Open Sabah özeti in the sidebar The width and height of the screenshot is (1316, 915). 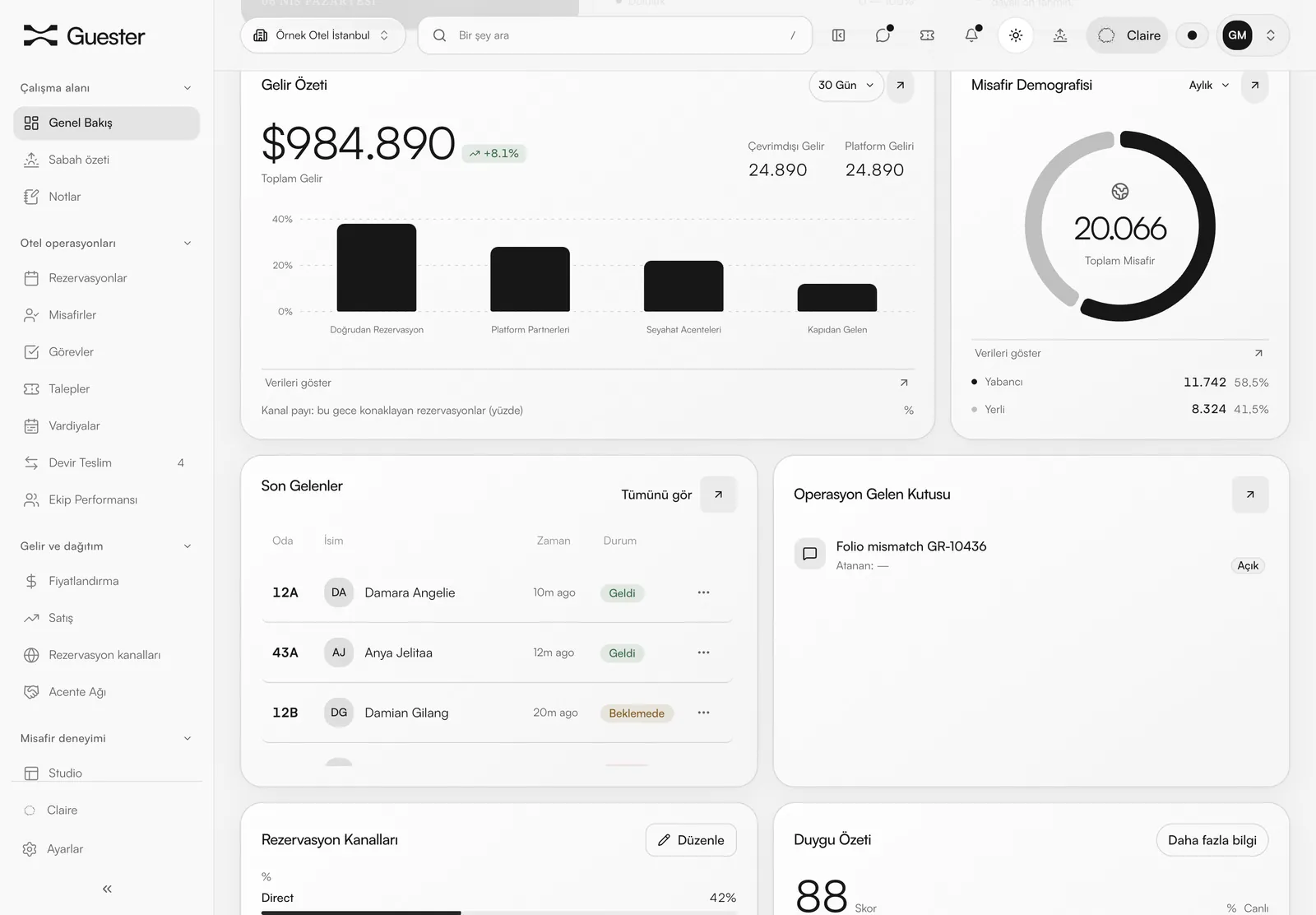106,160
